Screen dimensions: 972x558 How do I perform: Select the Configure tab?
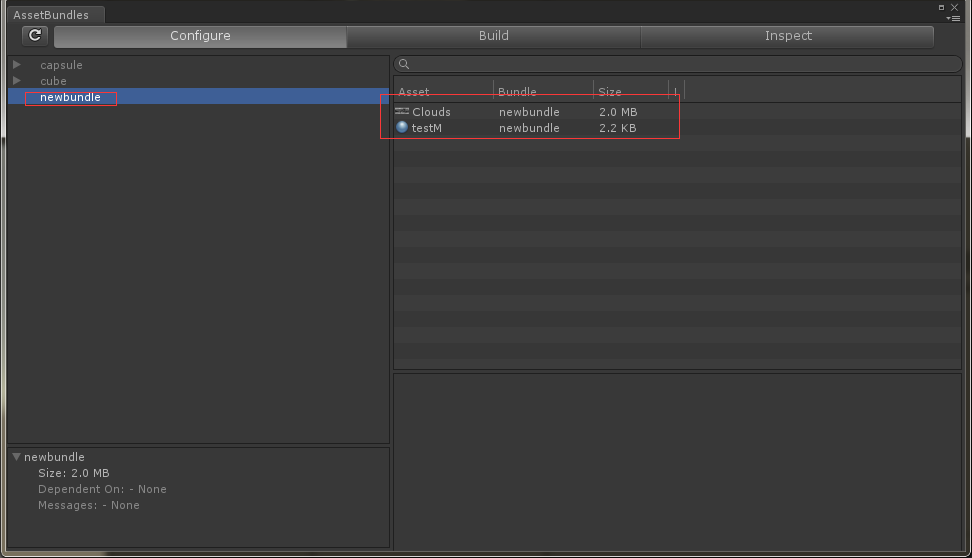pos(200,36)
